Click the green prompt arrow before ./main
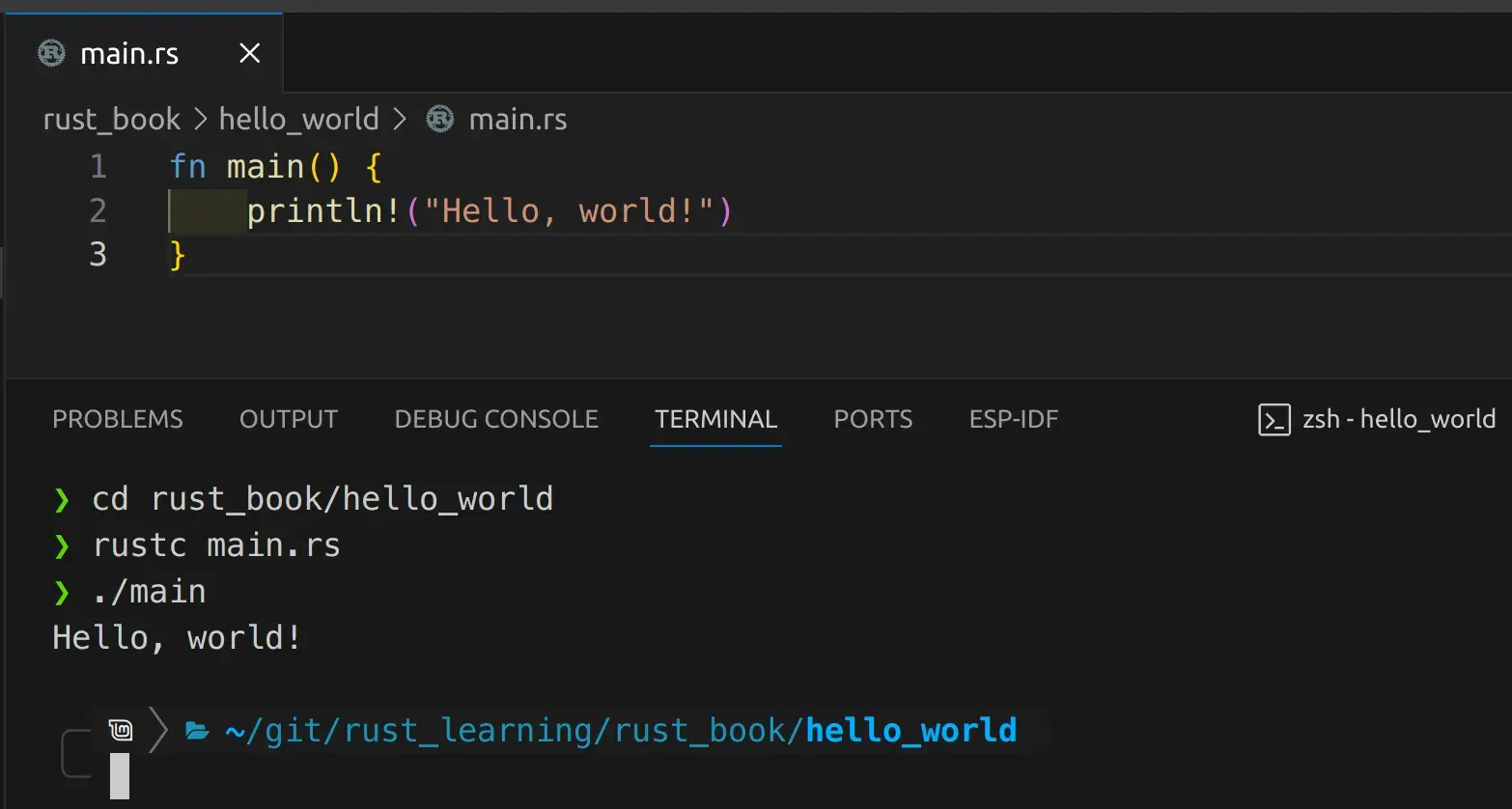Image resolution: width=1512 pixels, height=809 pixels. pyautogui.click(x=63, y=592)
